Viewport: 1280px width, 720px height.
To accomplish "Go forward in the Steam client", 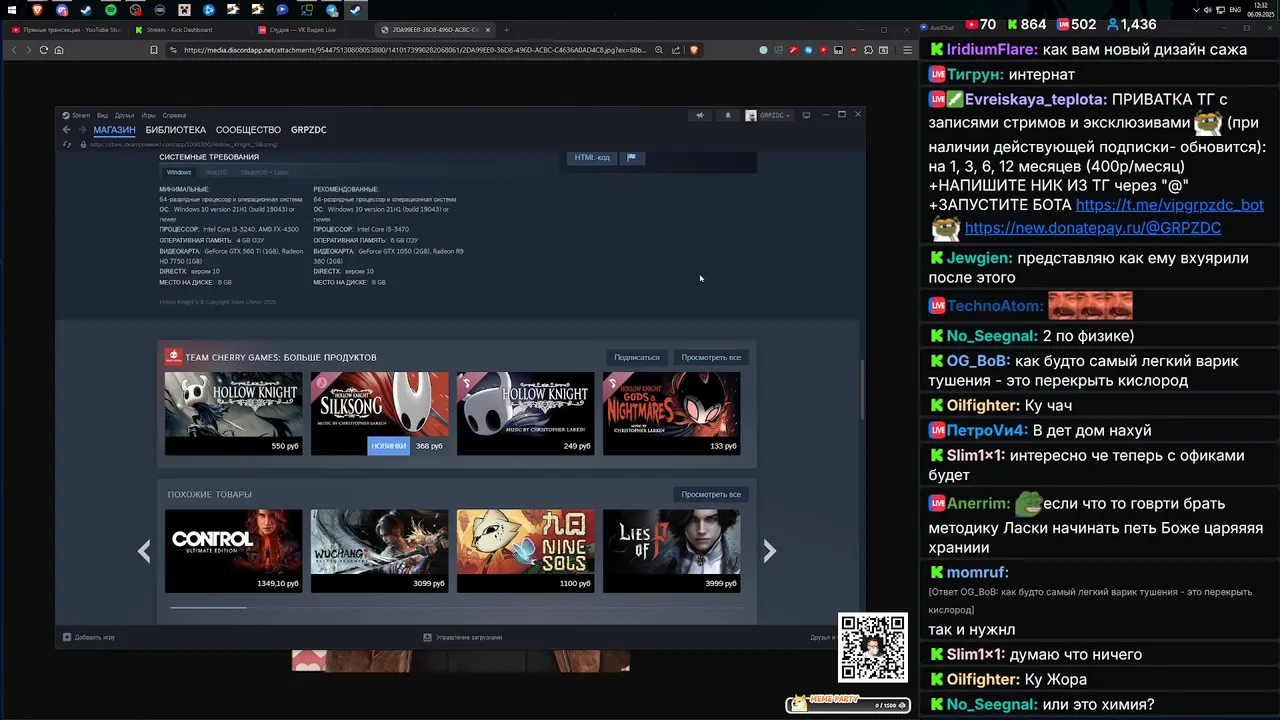I will click(82, 130).
